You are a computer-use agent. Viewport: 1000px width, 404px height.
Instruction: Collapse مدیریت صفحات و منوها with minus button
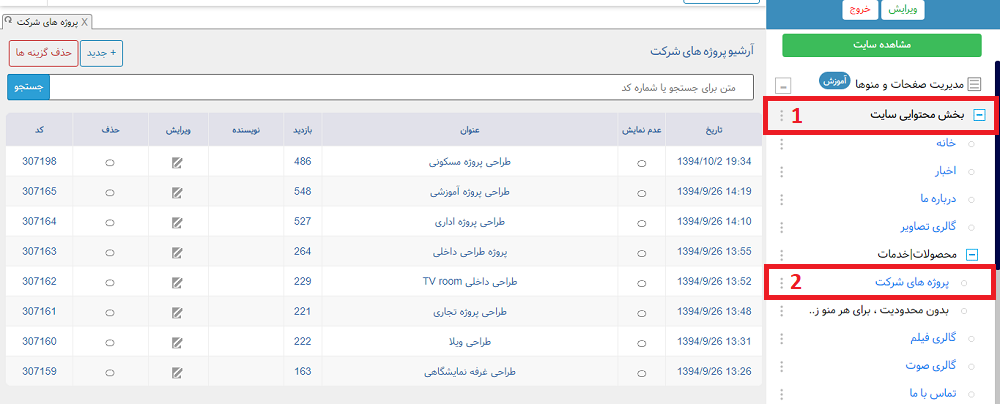[783, 85]
